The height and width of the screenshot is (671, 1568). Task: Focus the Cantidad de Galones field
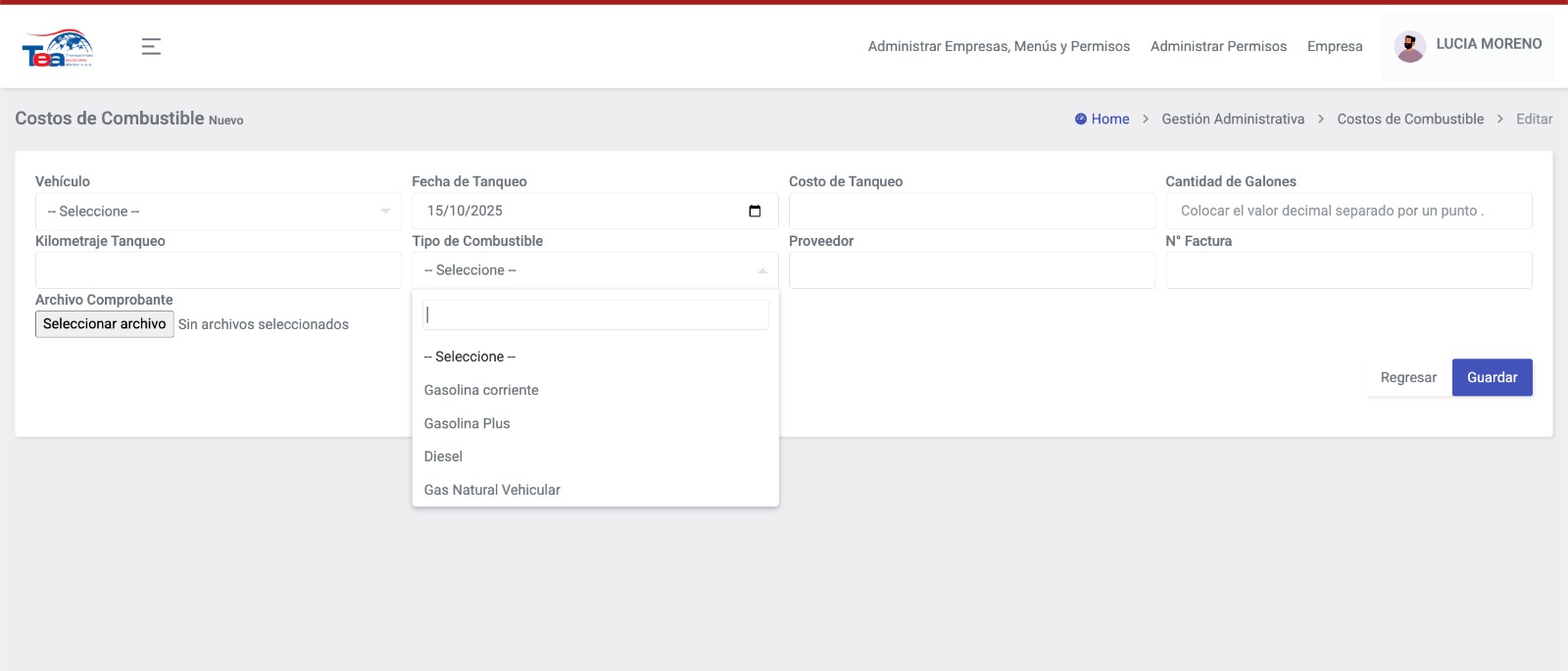tap(1347, 212)
